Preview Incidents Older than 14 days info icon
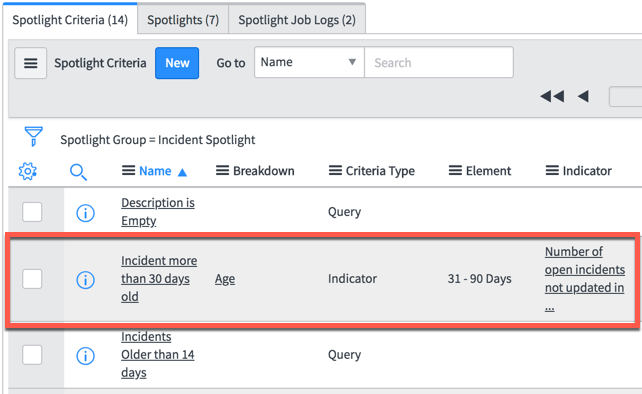The image size is (642, 394). [x=86, y=356]
